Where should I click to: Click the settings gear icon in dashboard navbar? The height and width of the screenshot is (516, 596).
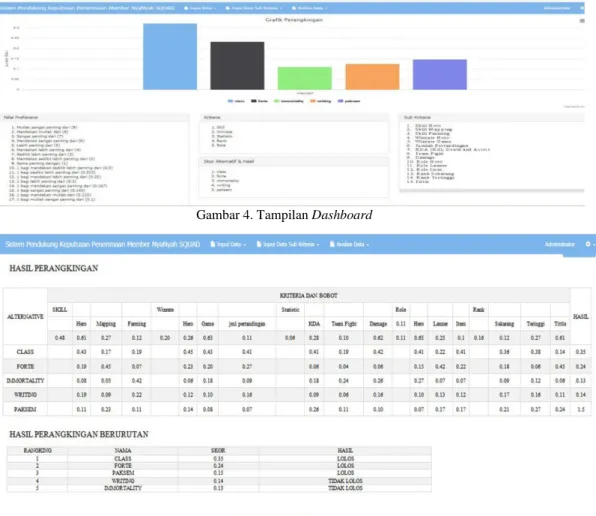click(x=582, y=8)
